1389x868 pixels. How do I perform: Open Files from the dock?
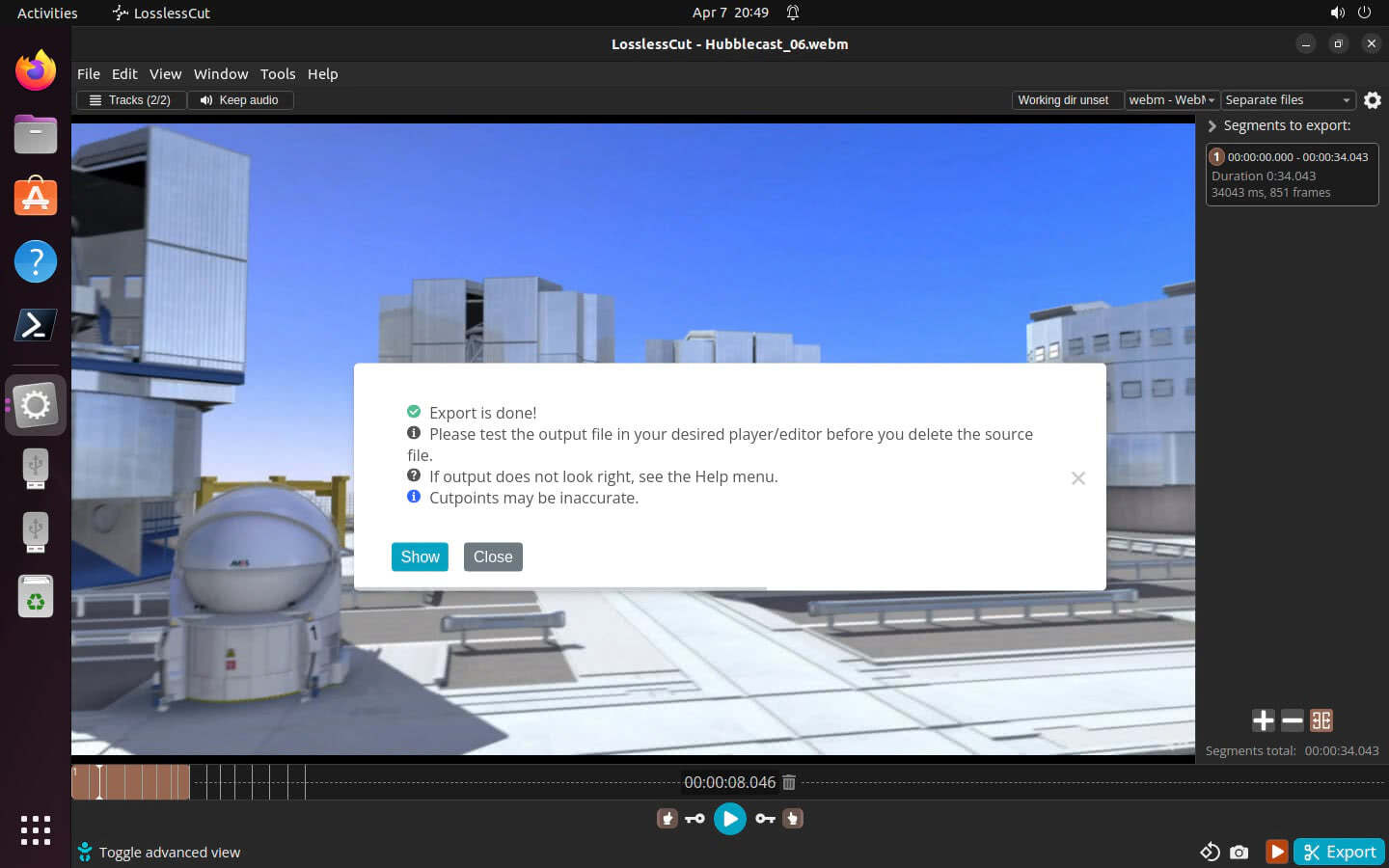[x=36, y=134]
